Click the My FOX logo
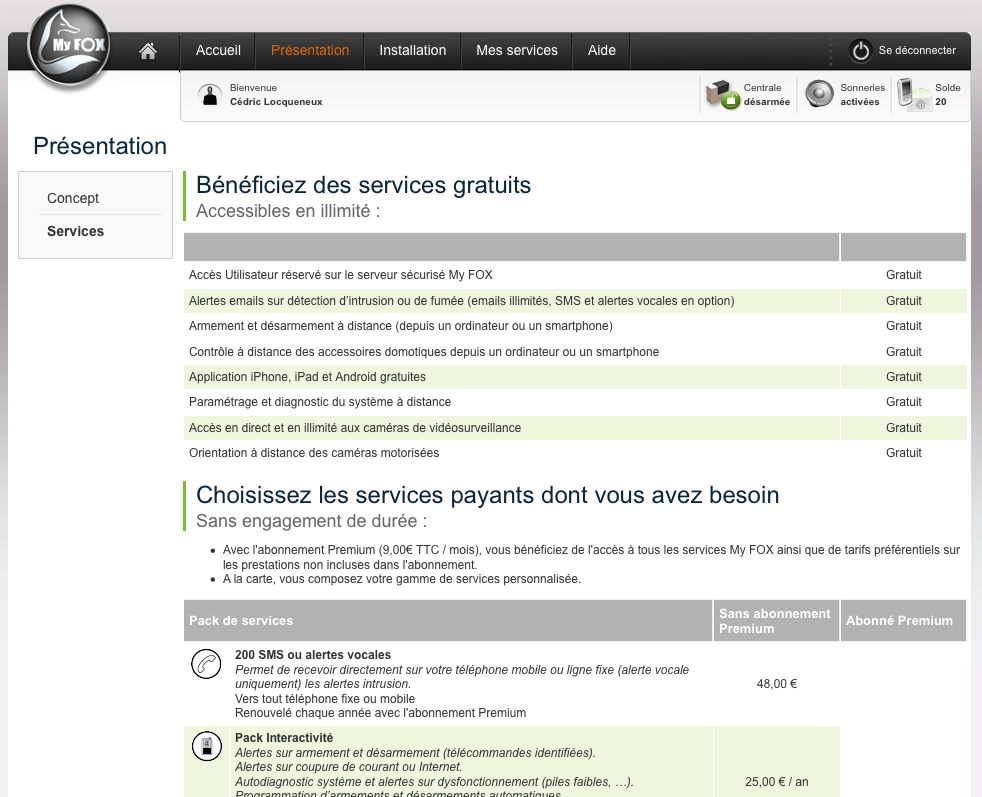The image size is (982, 797). (69, 46)
